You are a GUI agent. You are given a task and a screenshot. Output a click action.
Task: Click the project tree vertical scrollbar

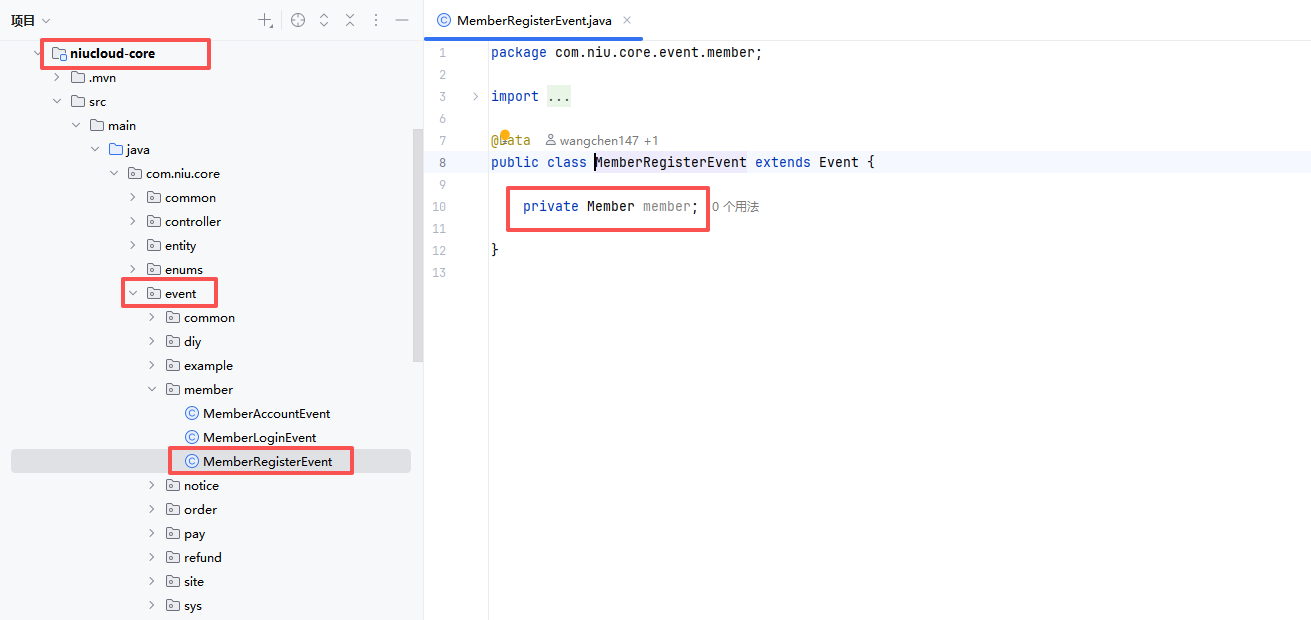(x=418, y=245)
